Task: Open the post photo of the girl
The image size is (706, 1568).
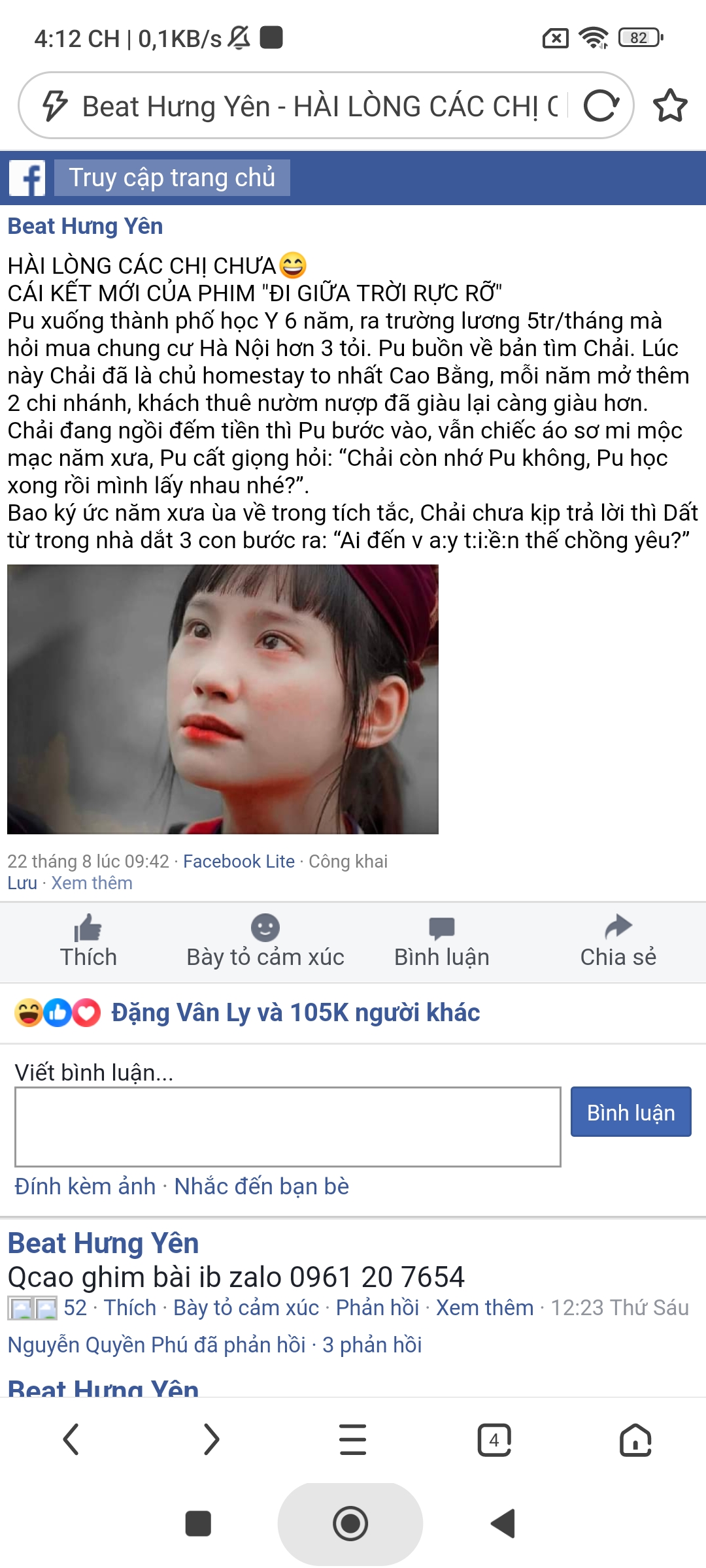Action: (223, 699)
